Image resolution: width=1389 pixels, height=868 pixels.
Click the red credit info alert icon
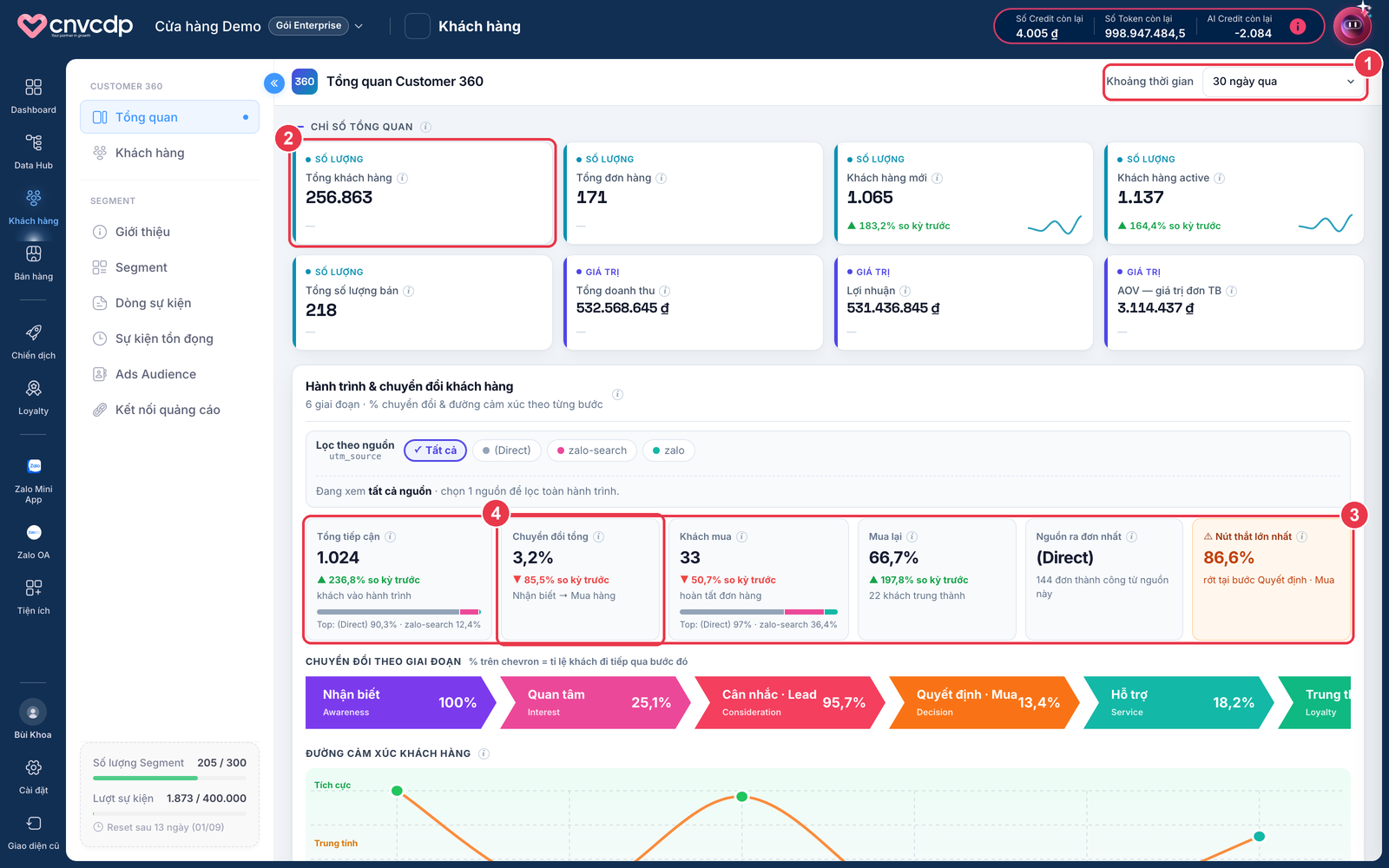pyautogui.click(x=1298, y=26)
